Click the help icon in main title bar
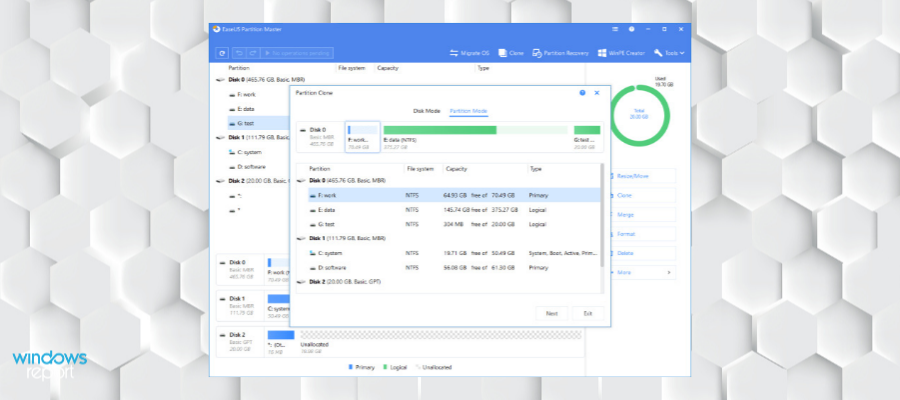 [631, 29]
